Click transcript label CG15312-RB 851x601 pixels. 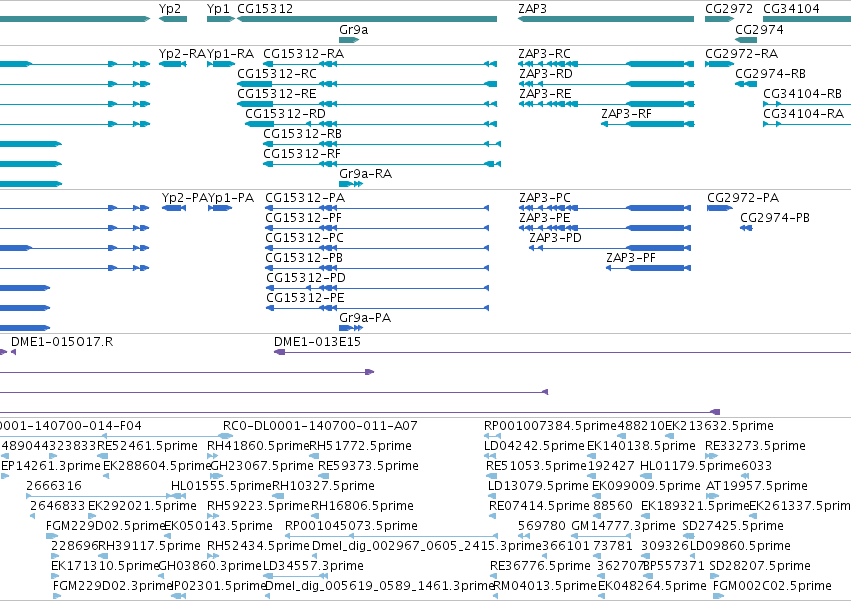pos(302,134)
